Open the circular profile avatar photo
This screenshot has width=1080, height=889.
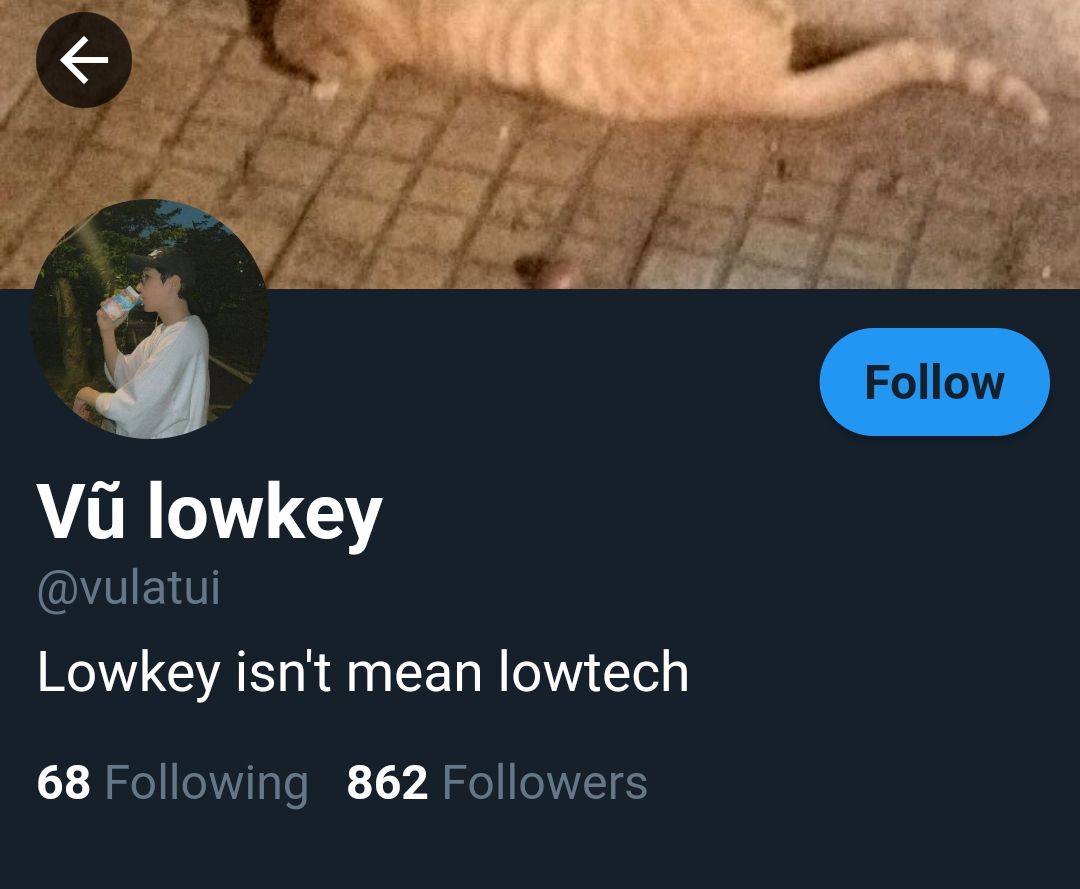click(x=151, y=319)
